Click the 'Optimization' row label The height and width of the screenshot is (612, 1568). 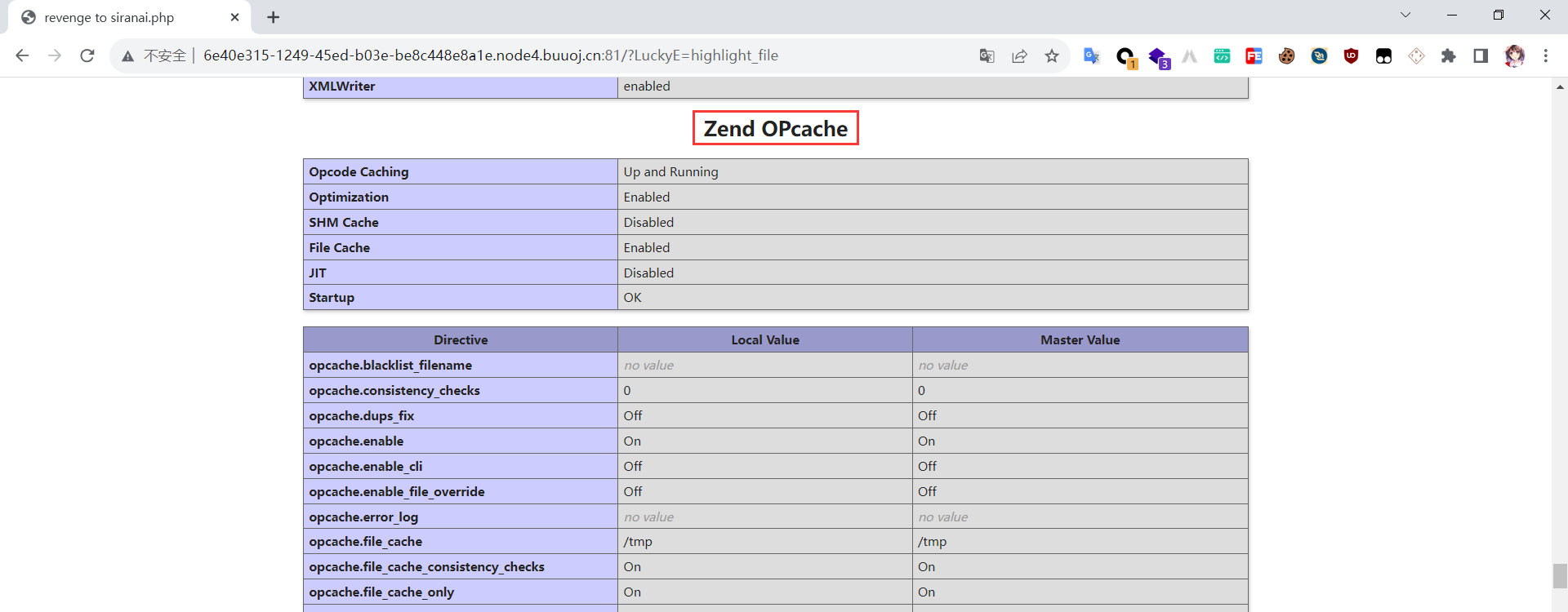(349, 197)
